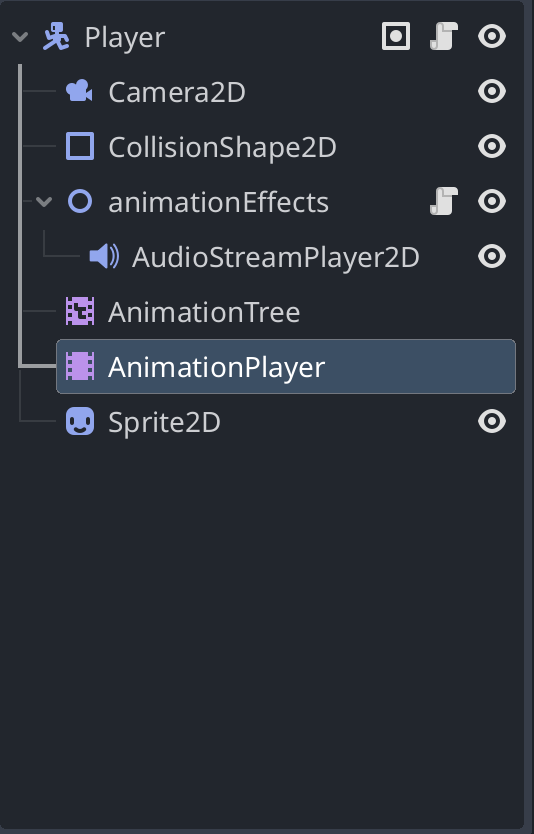Select the AnimationPlayer node
This screenshot has height=834, width=534.
coord(286,366)
